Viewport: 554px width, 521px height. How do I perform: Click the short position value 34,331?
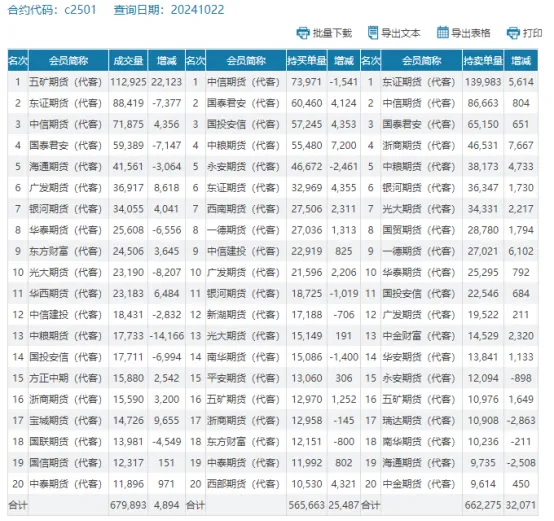pos(483,209)
